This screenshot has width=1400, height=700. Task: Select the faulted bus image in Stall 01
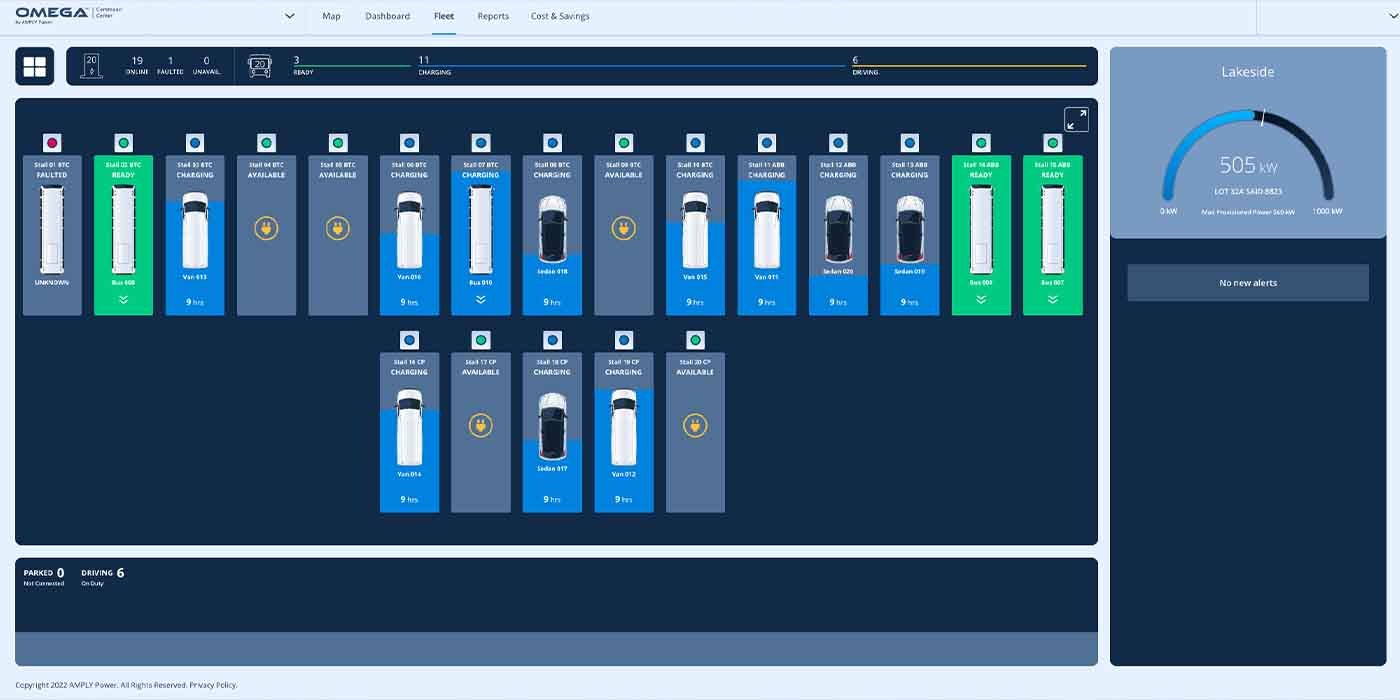click(x=52, y=230)
